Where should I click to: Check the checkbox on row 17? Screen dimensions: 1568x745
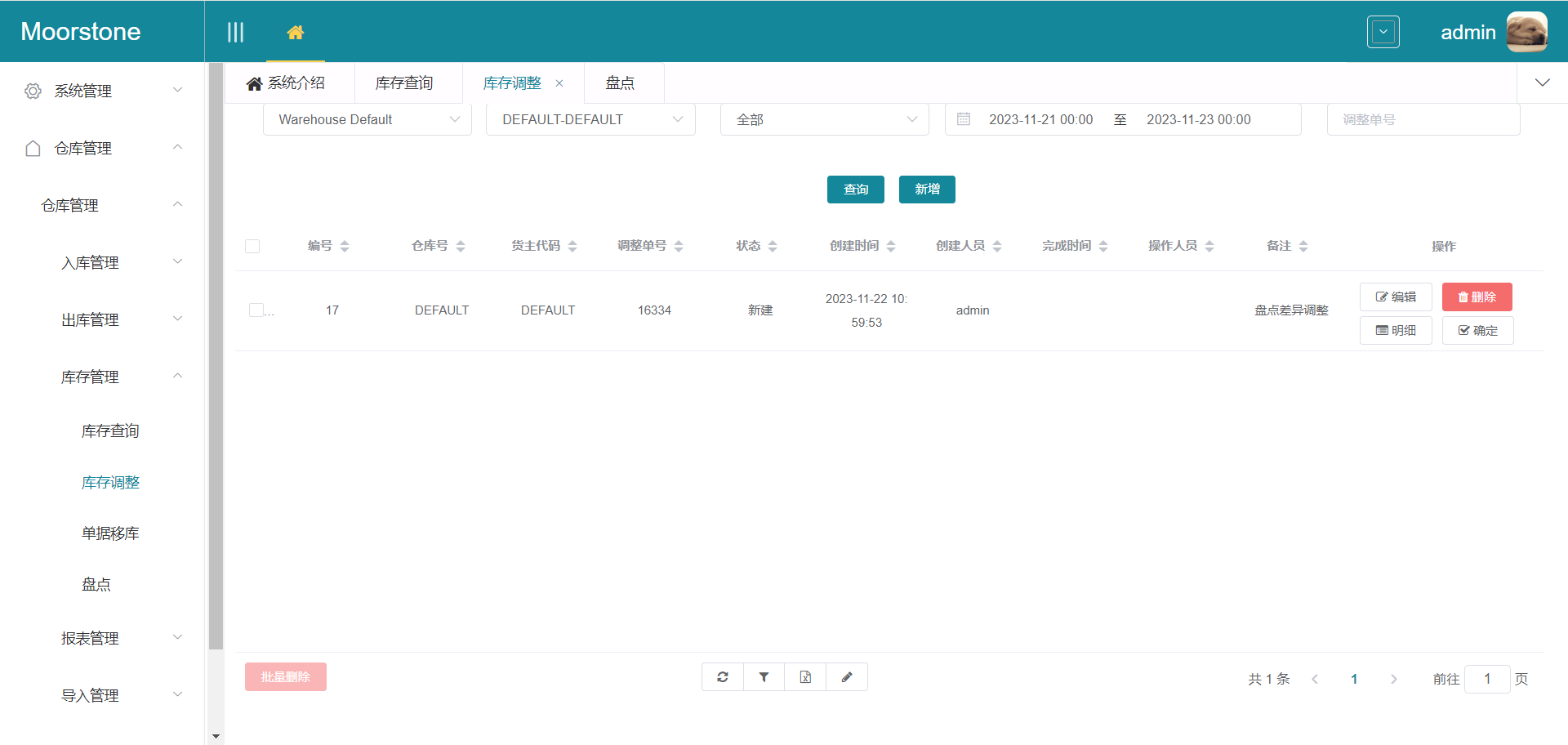coord(257,310)
